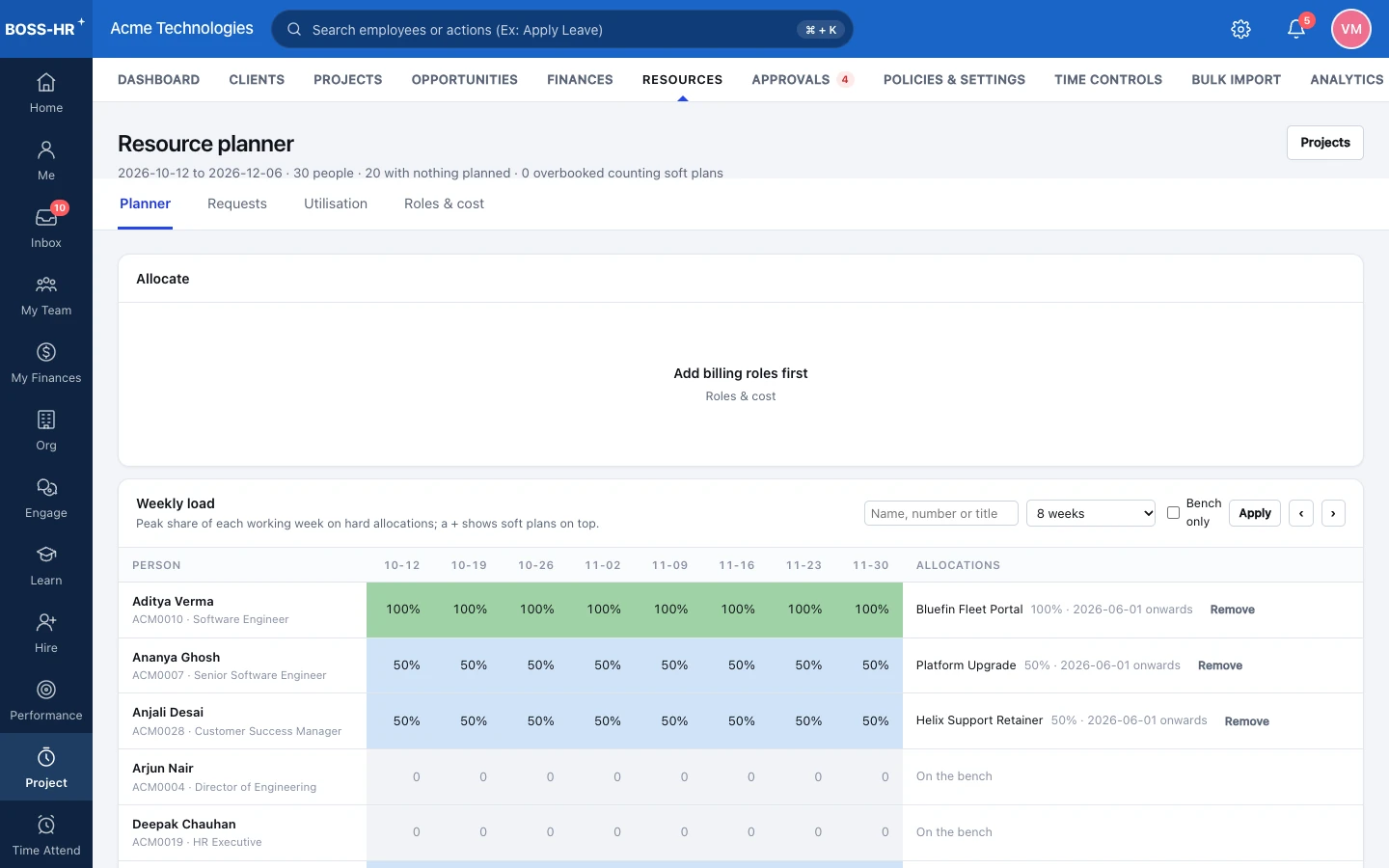Image resolution: width=1389 pixels, height=868 pixels.
Task: Click Anjali Desai's name
Action: click(x=168, y=713)
